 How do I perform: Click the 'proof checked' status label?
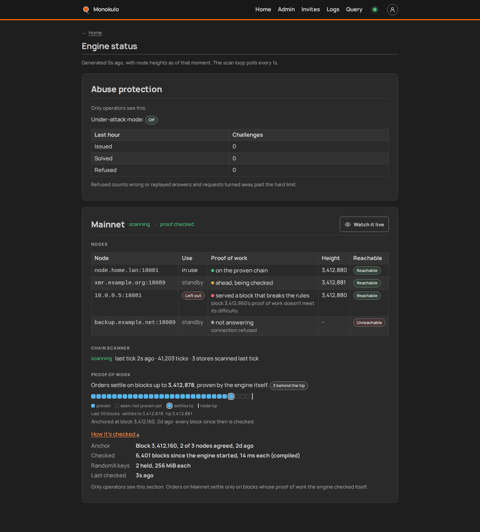click(177, 224)
